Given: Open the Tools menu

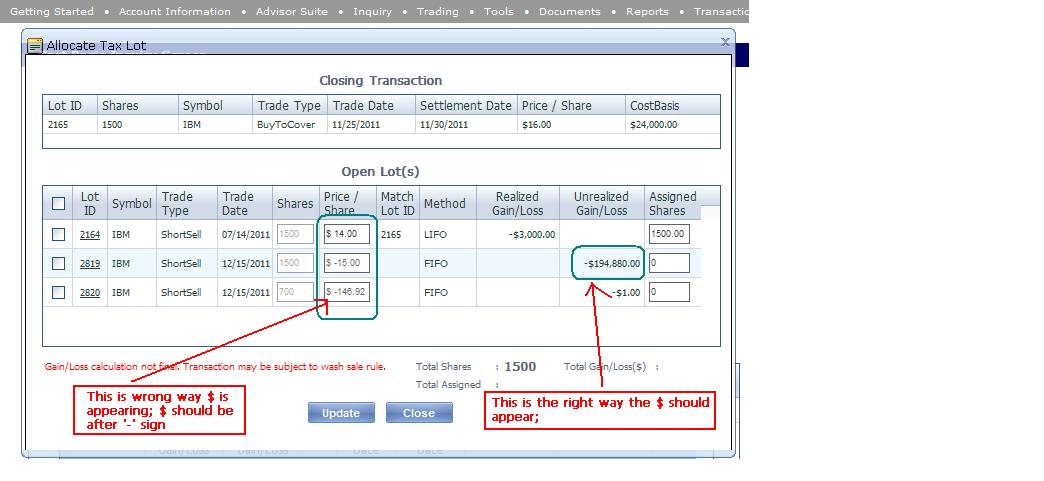Looking at the screenshot, I should coord(499,11).
